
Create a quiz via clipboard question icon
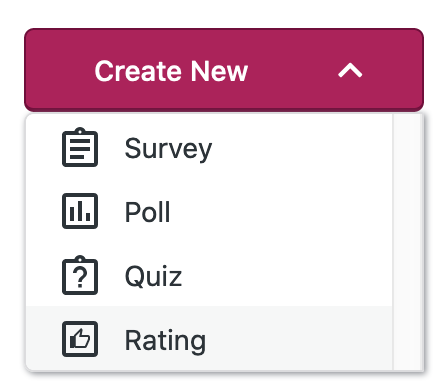(x=80, y=275)
